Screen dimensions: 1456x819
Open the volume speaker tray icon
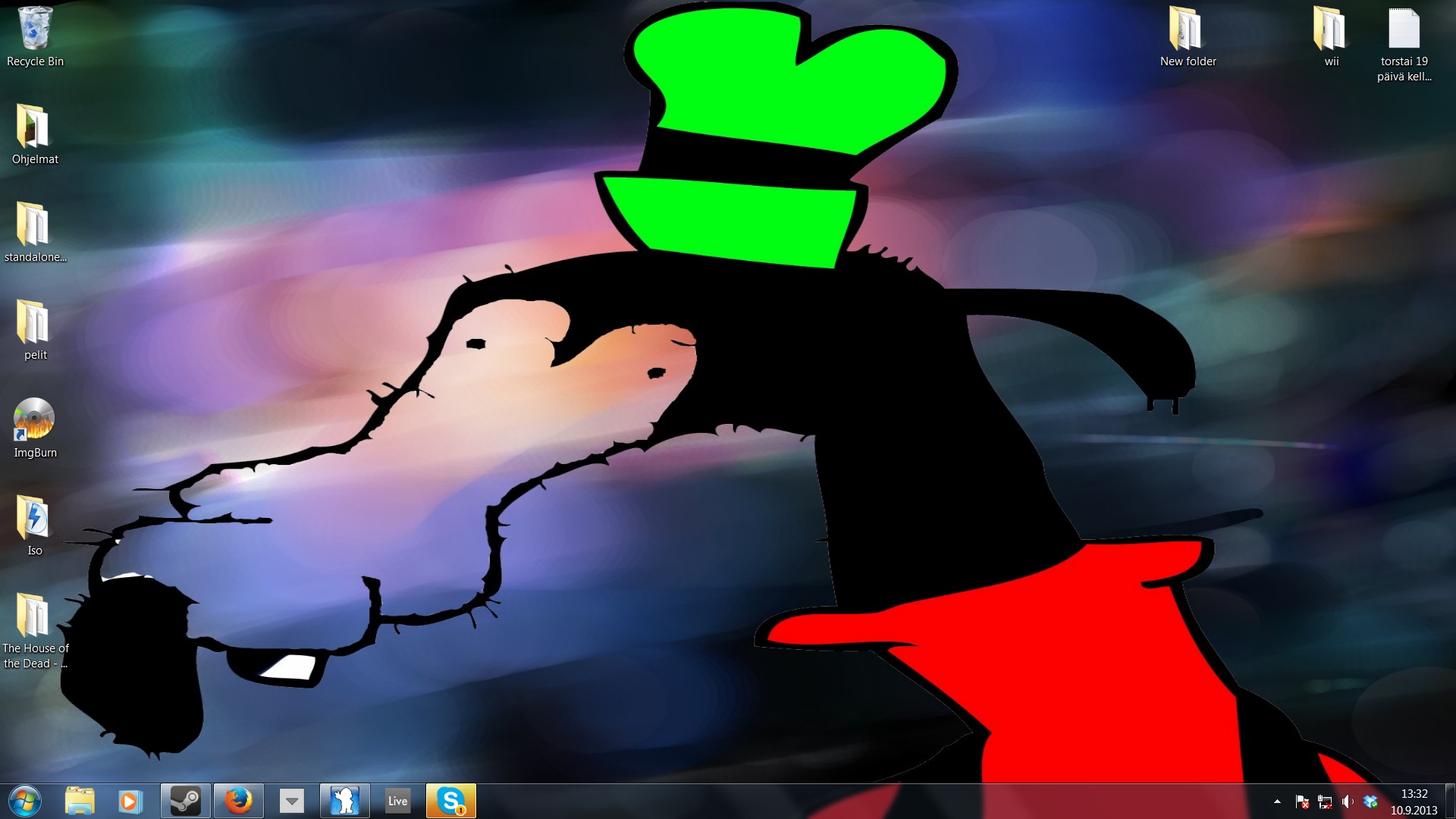coord(1348,802)
